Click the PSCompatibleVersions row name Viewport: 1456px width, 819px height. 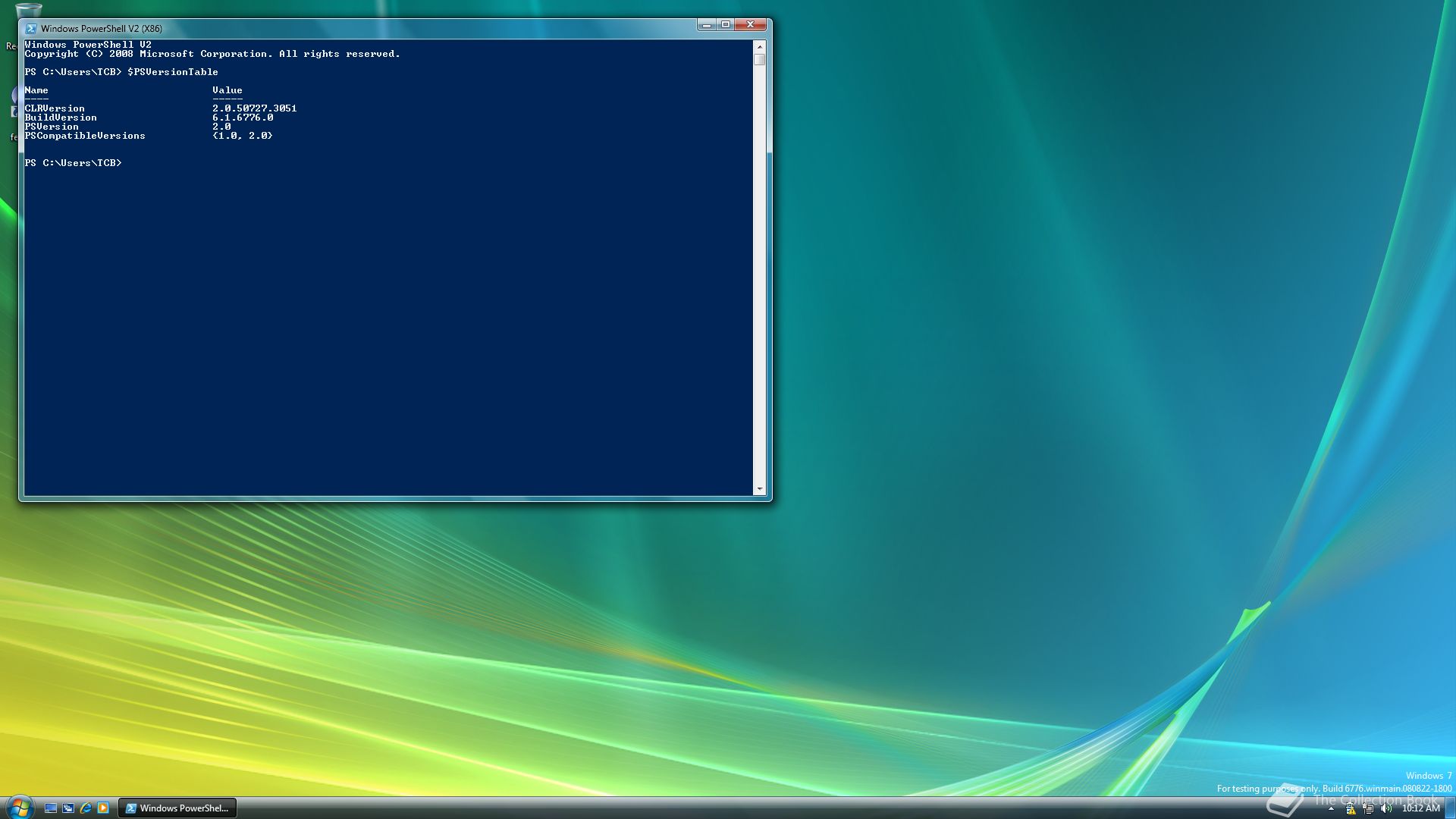85,136
